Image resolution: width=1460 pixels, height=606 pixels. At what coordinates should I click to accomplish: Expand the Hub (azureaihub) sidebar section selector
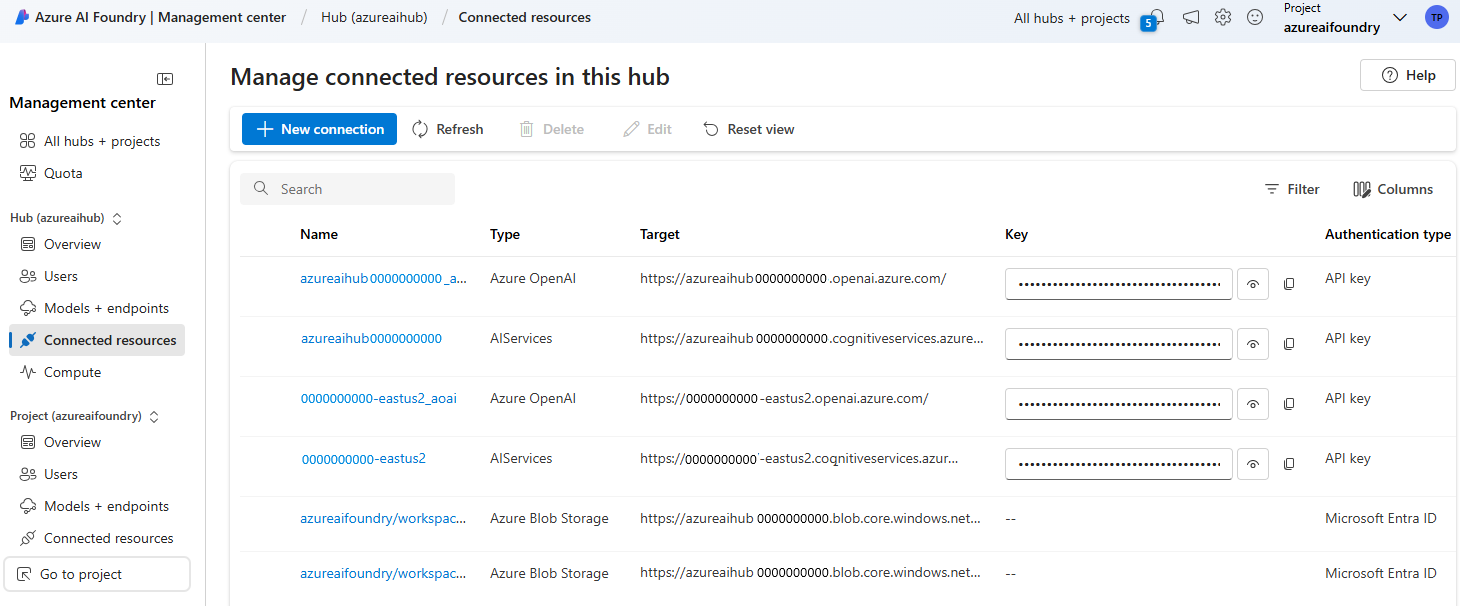pos(116,218)
